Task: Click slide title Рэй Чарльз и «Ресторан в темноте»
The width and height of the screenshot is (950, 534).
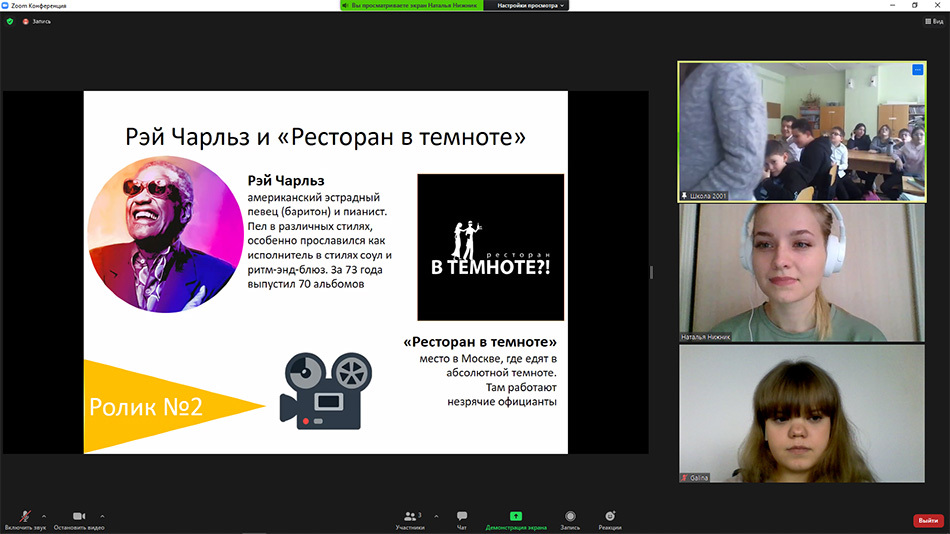Action: click(325, 137)
